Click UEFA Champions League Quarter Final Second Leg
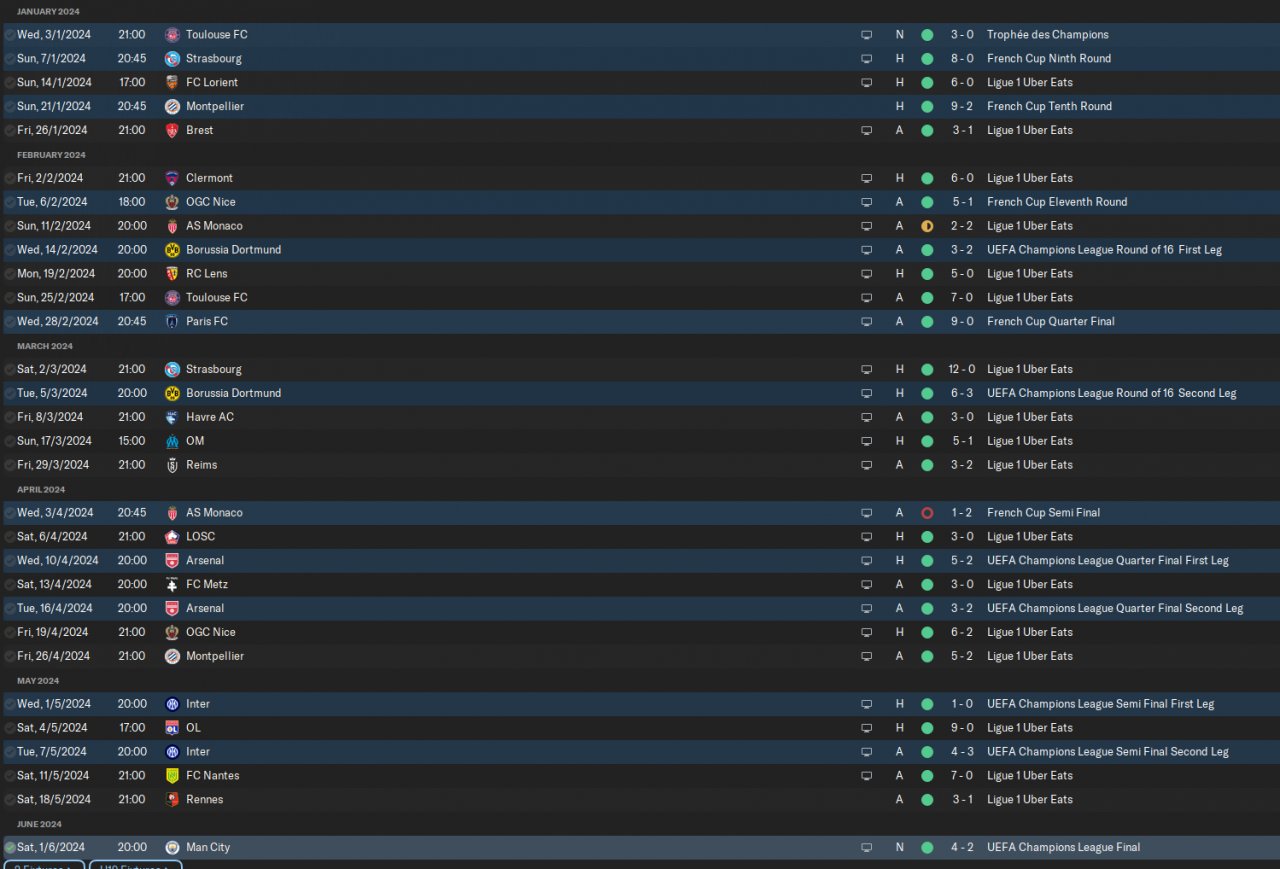This screenshot has height=869, width=1280. pos(1115,609)
